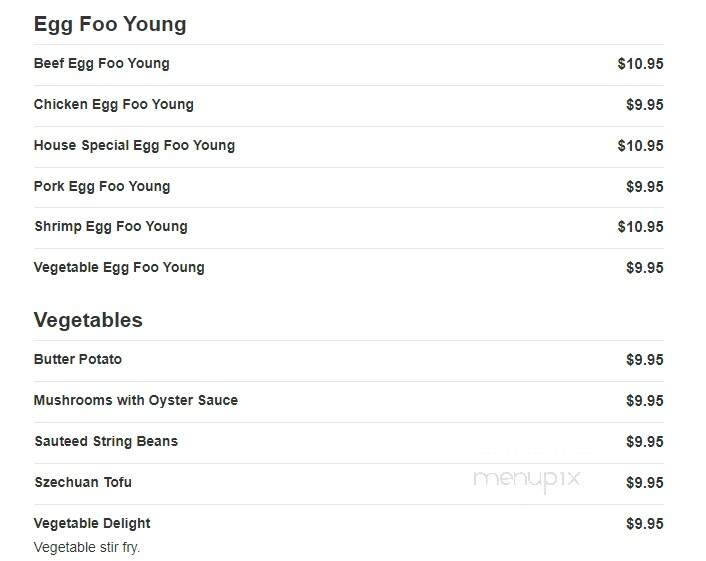Click the Vegetable stir fry description
Image resolution: width=706 pixels, height=561 pixels.
tap(87, 547)
